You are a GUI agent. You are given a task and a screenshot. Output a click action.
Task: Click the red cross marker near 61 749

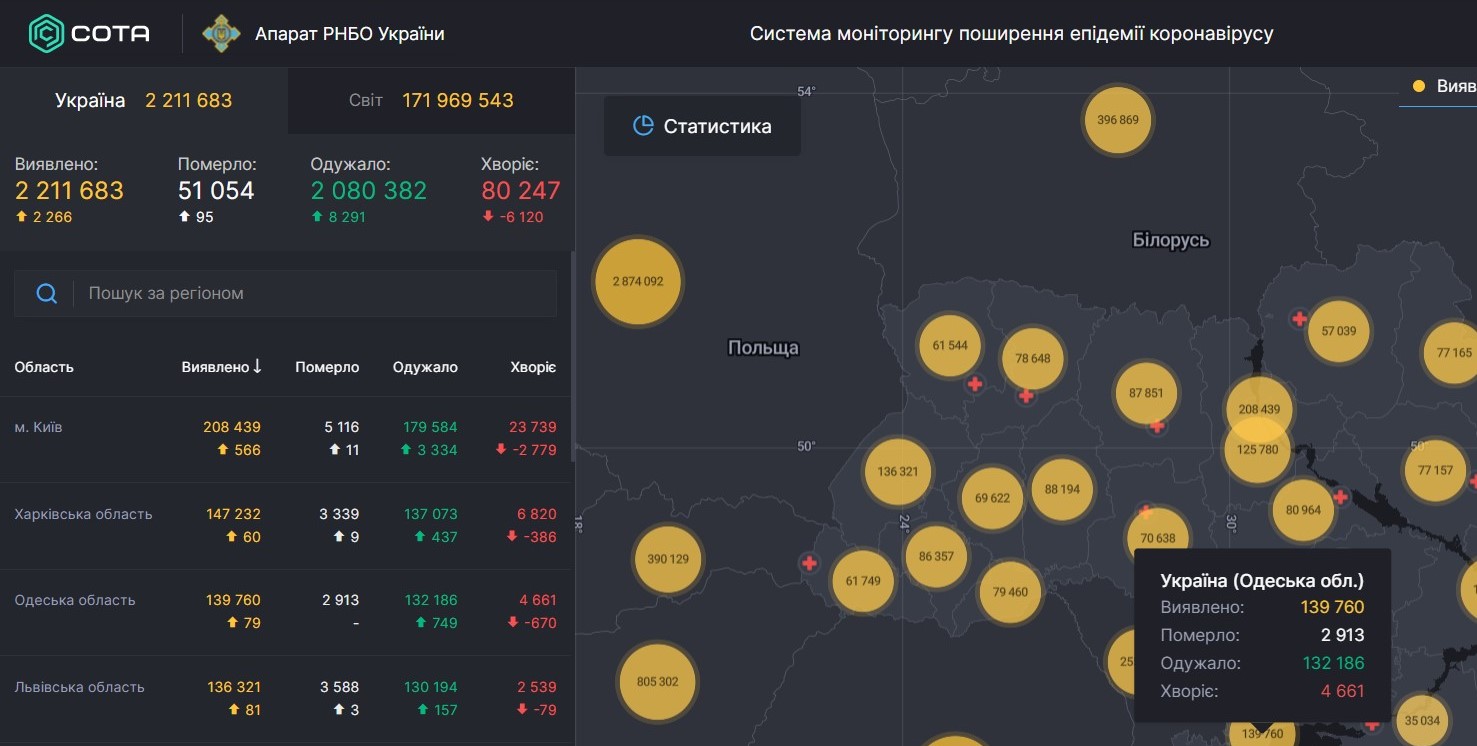click(x=809, y=563)
